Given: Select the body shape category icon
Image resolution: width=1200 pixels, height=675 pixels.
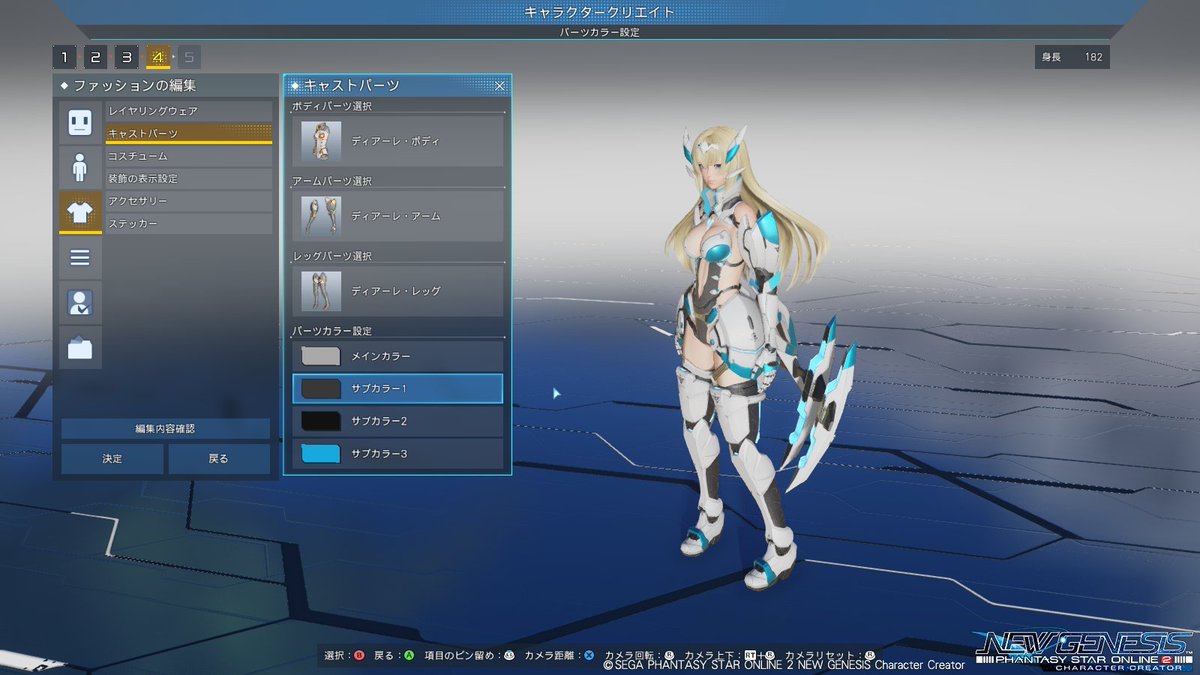Looking at the screenshot, I should 80,167.
